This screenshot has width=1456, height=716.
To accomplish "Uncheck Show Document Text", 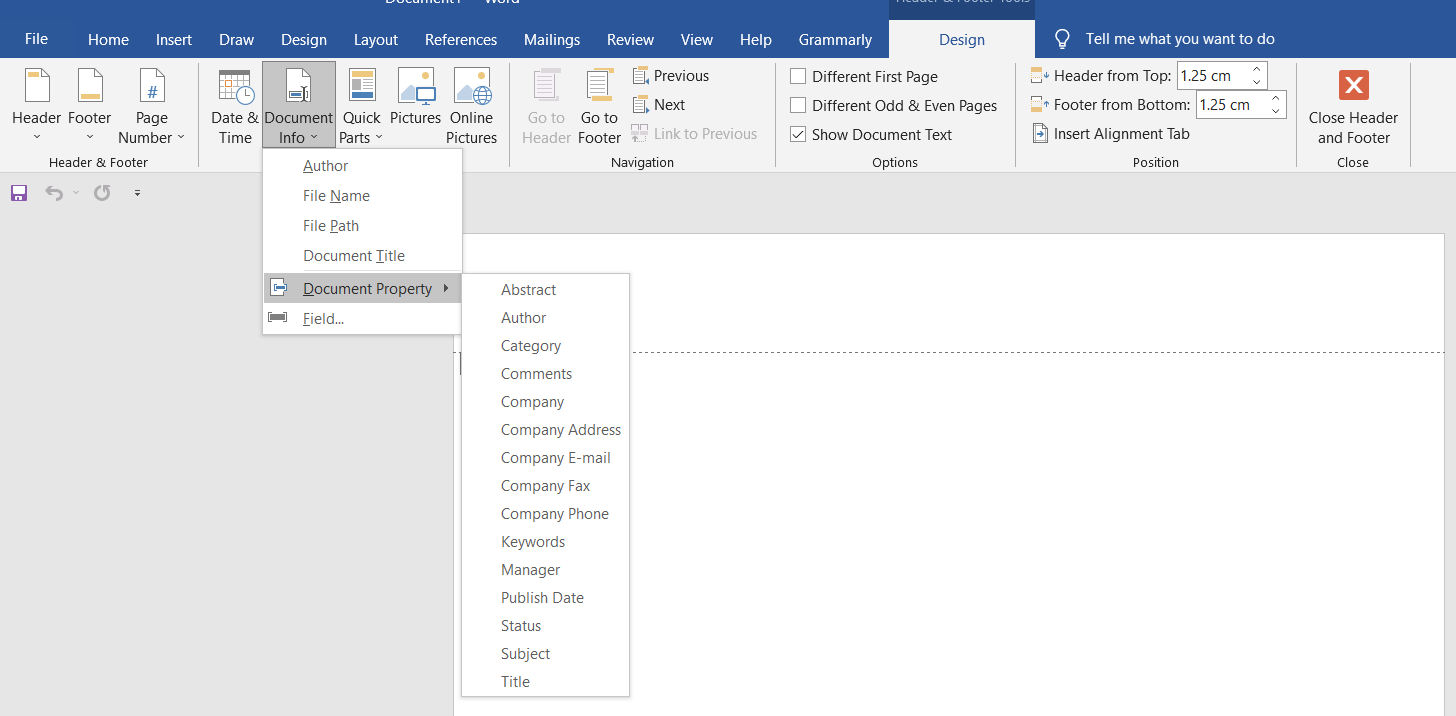I will point(797,134).
